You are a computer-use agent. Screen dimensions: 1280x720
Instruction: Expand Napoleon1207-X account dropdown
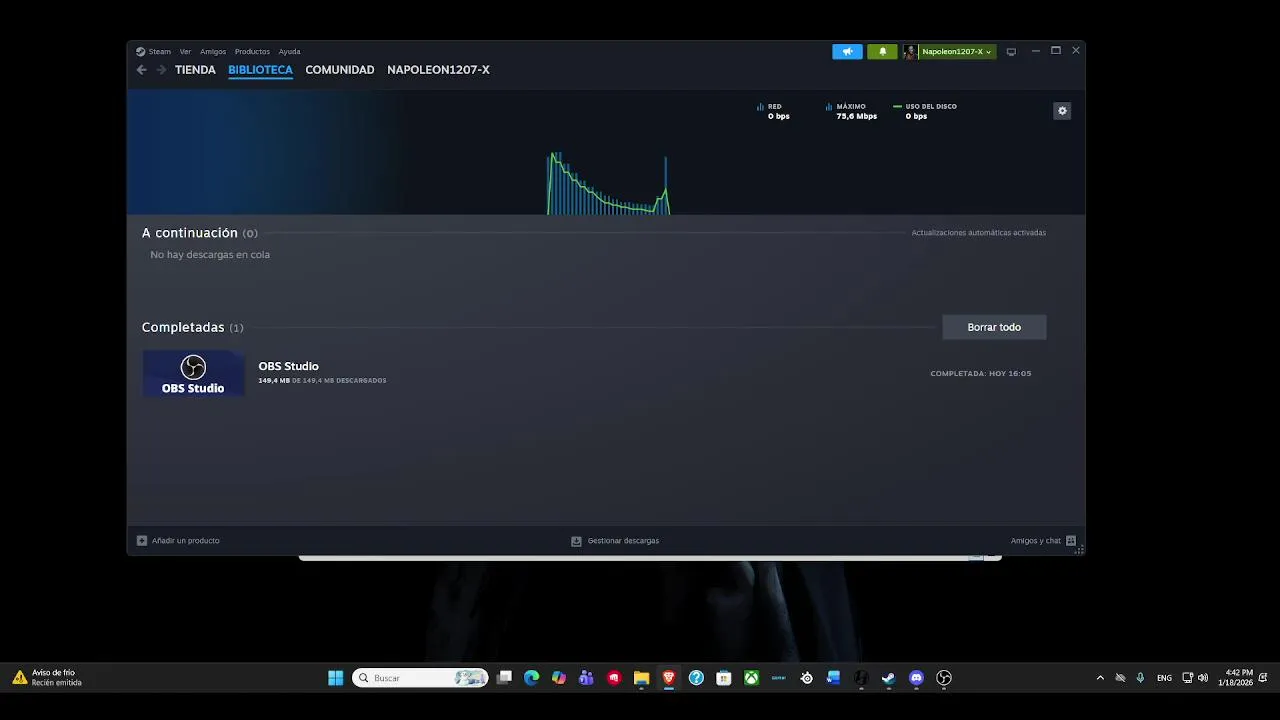(x=957, y=51)
